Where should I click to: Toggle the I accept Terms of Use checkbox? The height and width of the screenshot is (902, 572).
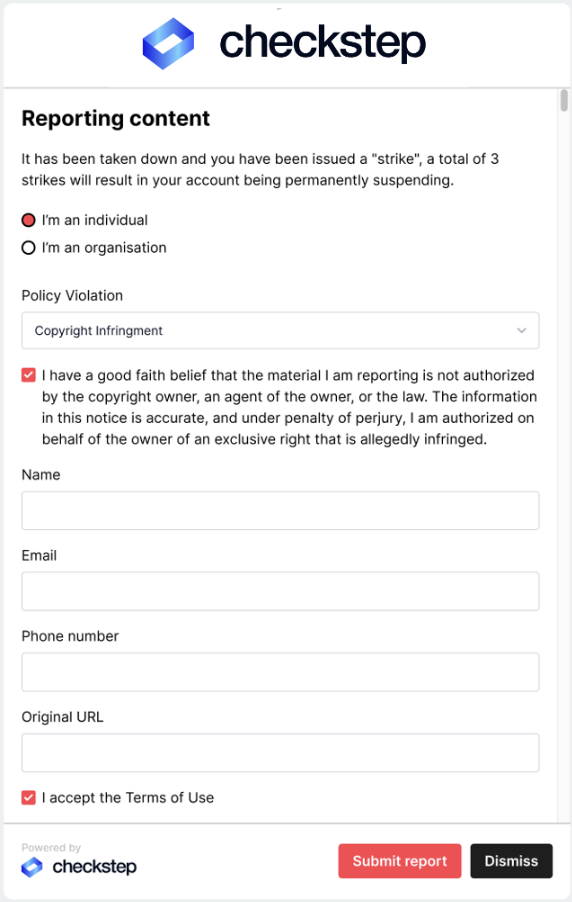tap(28, 798)
